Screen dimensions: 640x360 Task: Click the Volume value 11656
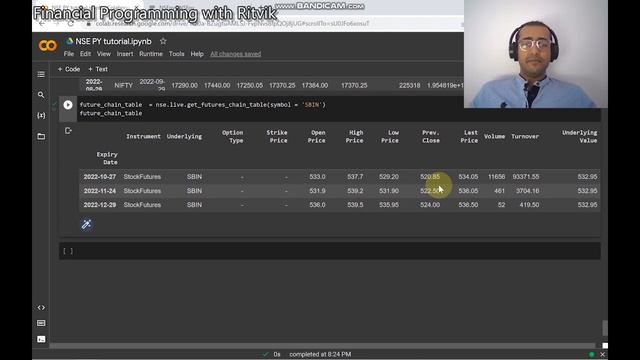pyautogui.click(x=496, y=177)
